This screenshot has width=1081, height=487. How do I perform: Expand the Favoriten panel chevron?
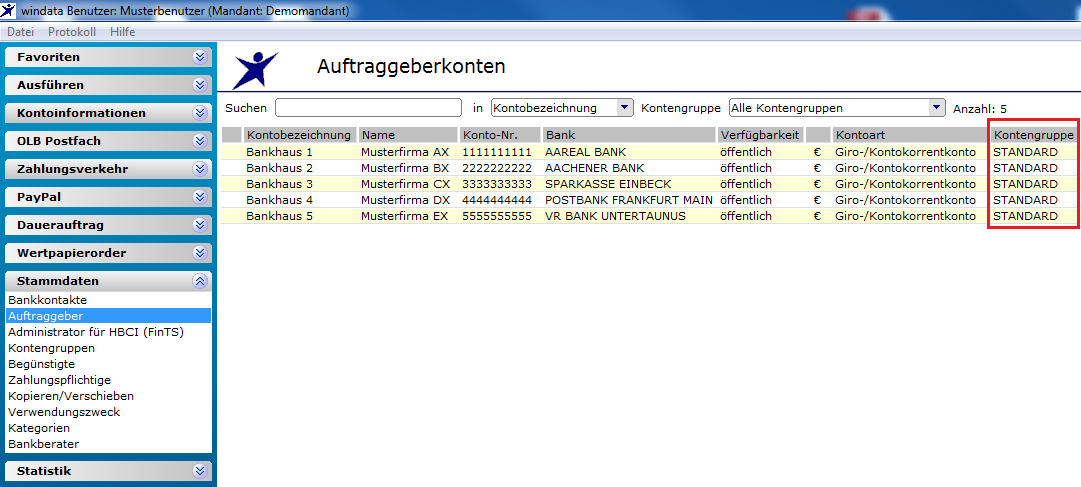[200, 57]
